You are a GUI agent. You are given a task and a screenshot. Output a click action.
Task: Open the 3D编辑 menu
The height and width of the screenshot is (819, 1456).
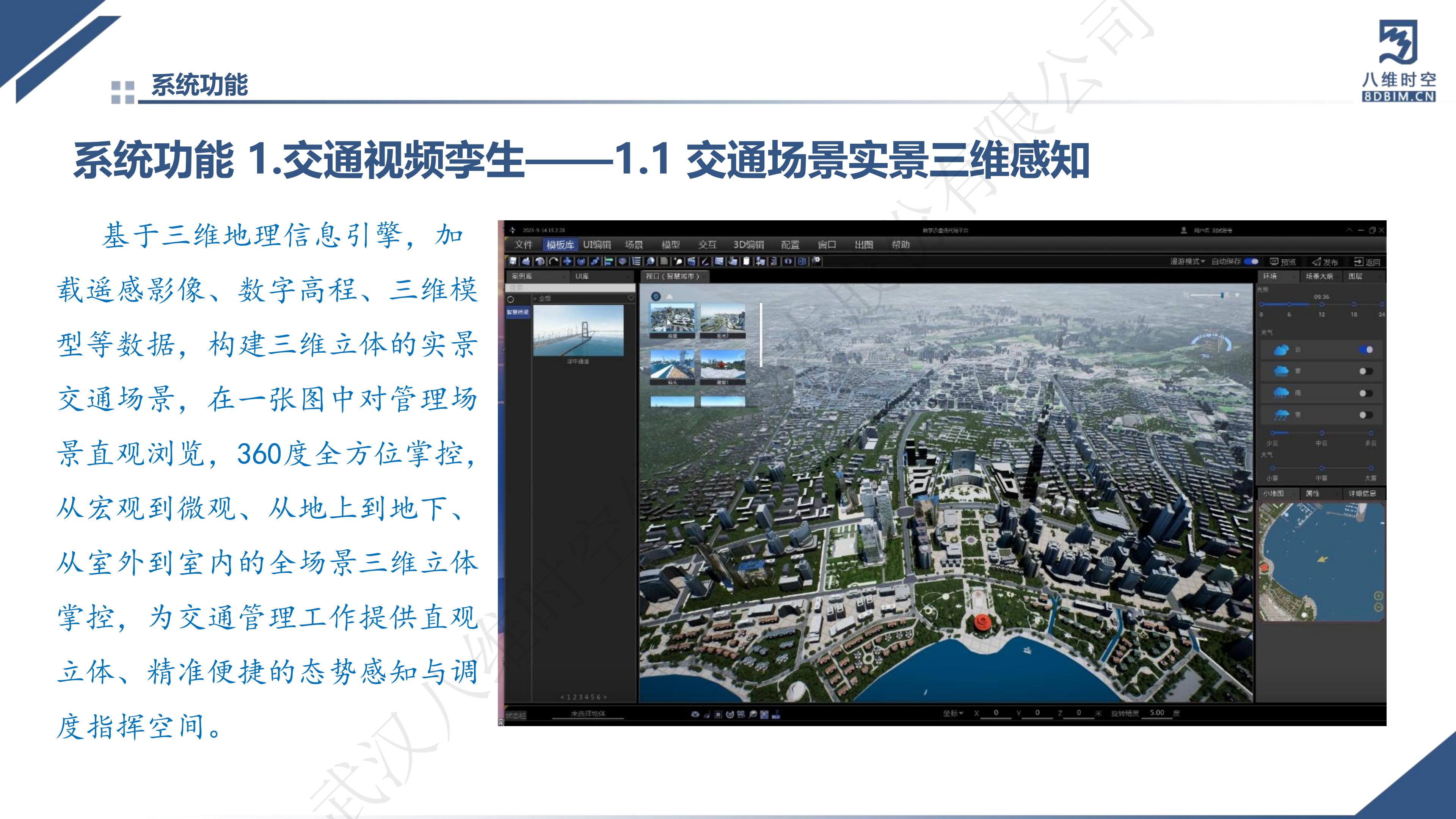[x=748, y=245]
